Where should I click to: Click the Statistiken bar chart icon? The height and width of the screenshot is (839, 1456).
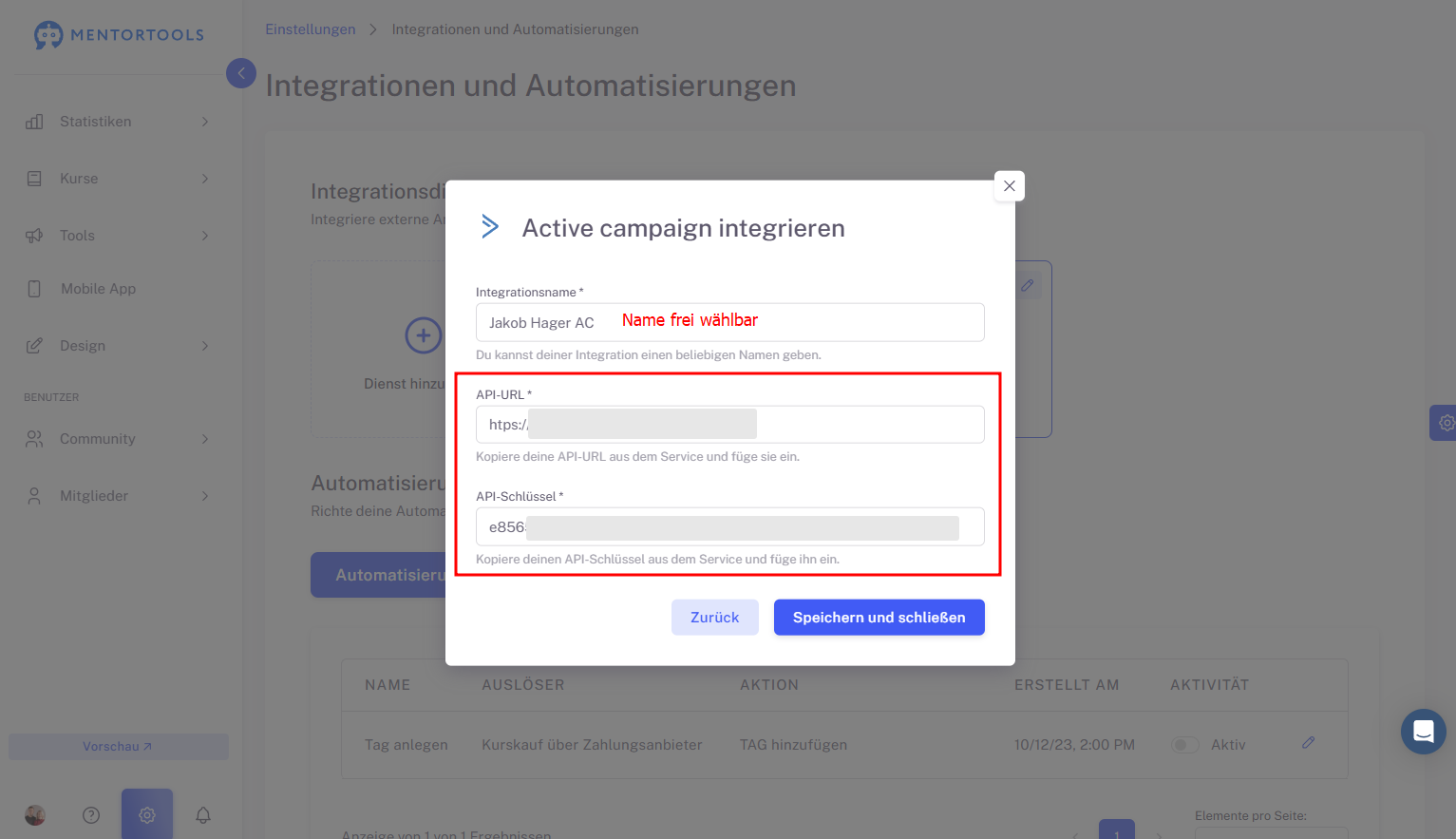pyautogui.click(x=34, y=122)
